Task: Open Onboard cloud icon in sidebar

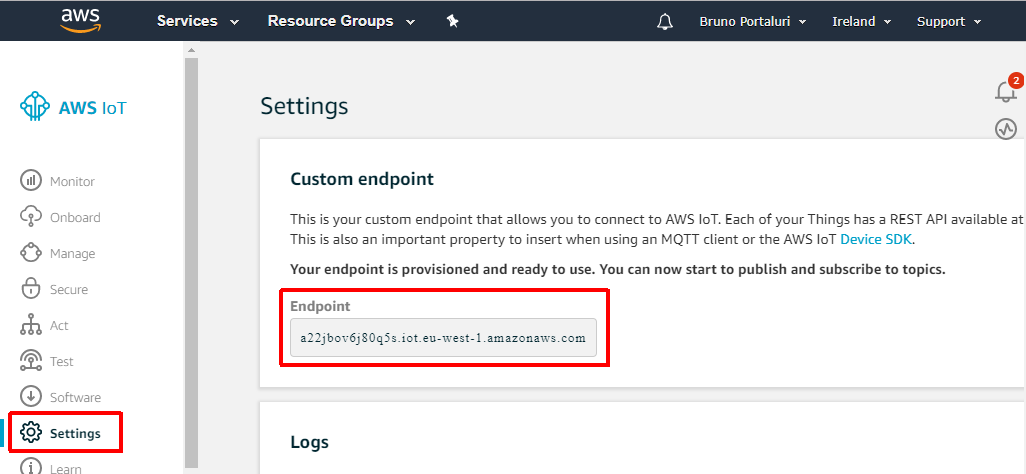Action: 31,217
